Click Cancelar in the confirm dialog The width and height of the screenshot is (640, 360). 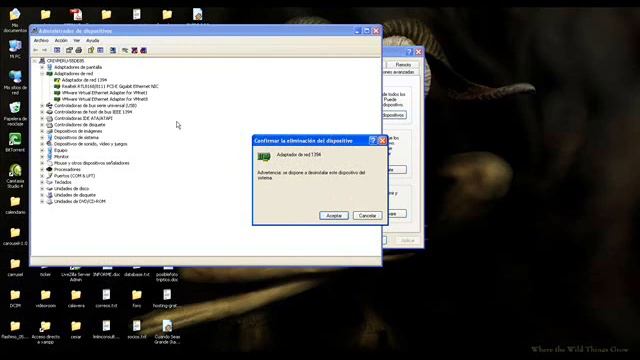click(x=367, y=216)
